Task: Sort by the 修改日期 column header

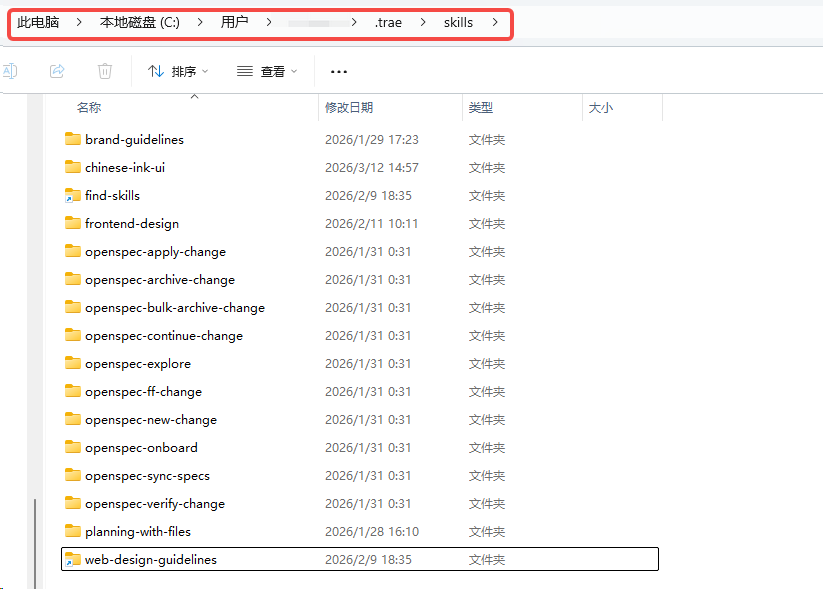Action: [349, 108]
